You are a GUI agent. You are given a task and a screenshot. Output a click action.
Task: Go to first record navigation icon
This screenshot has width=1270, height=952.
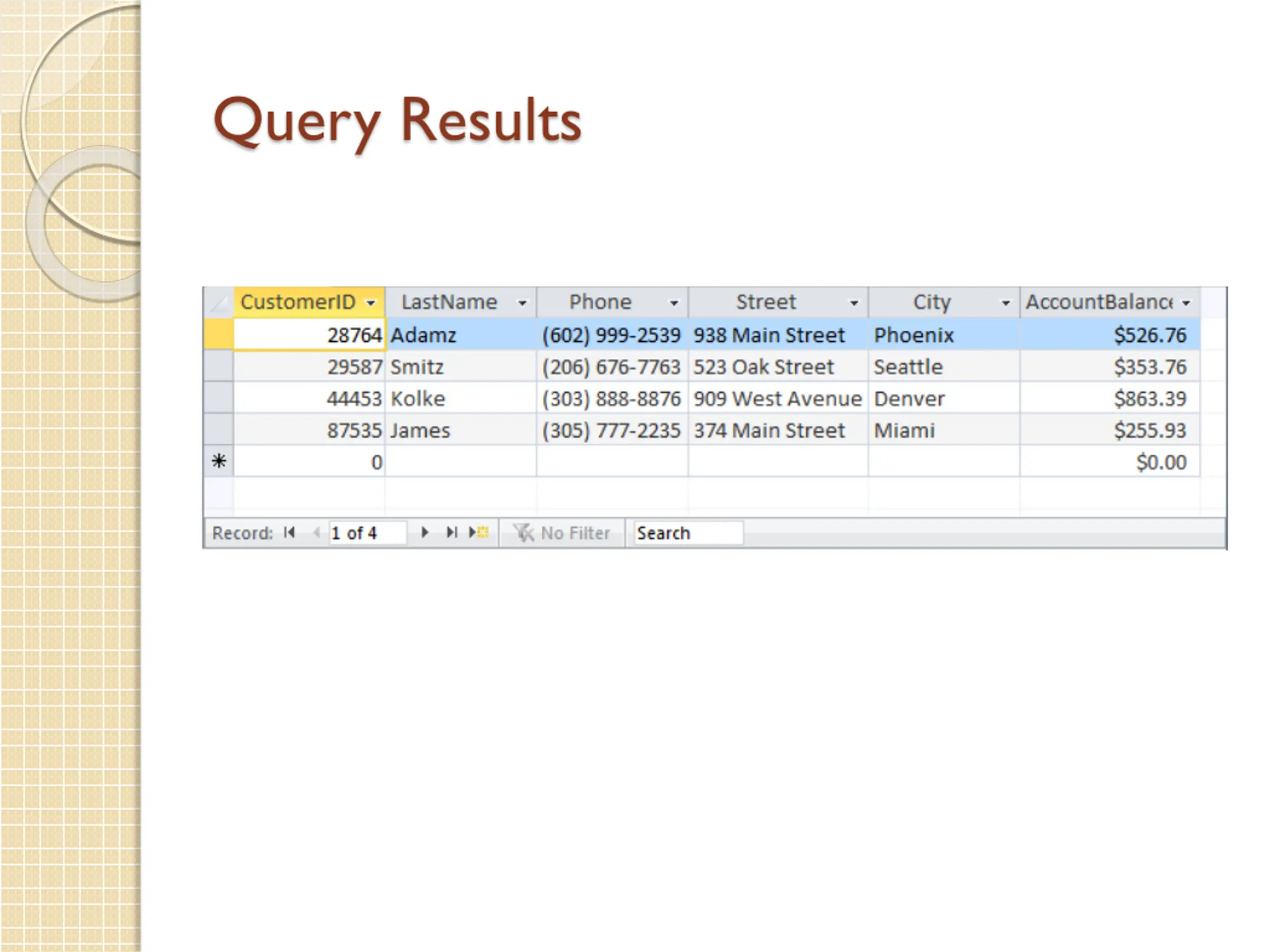coord(289,533)
